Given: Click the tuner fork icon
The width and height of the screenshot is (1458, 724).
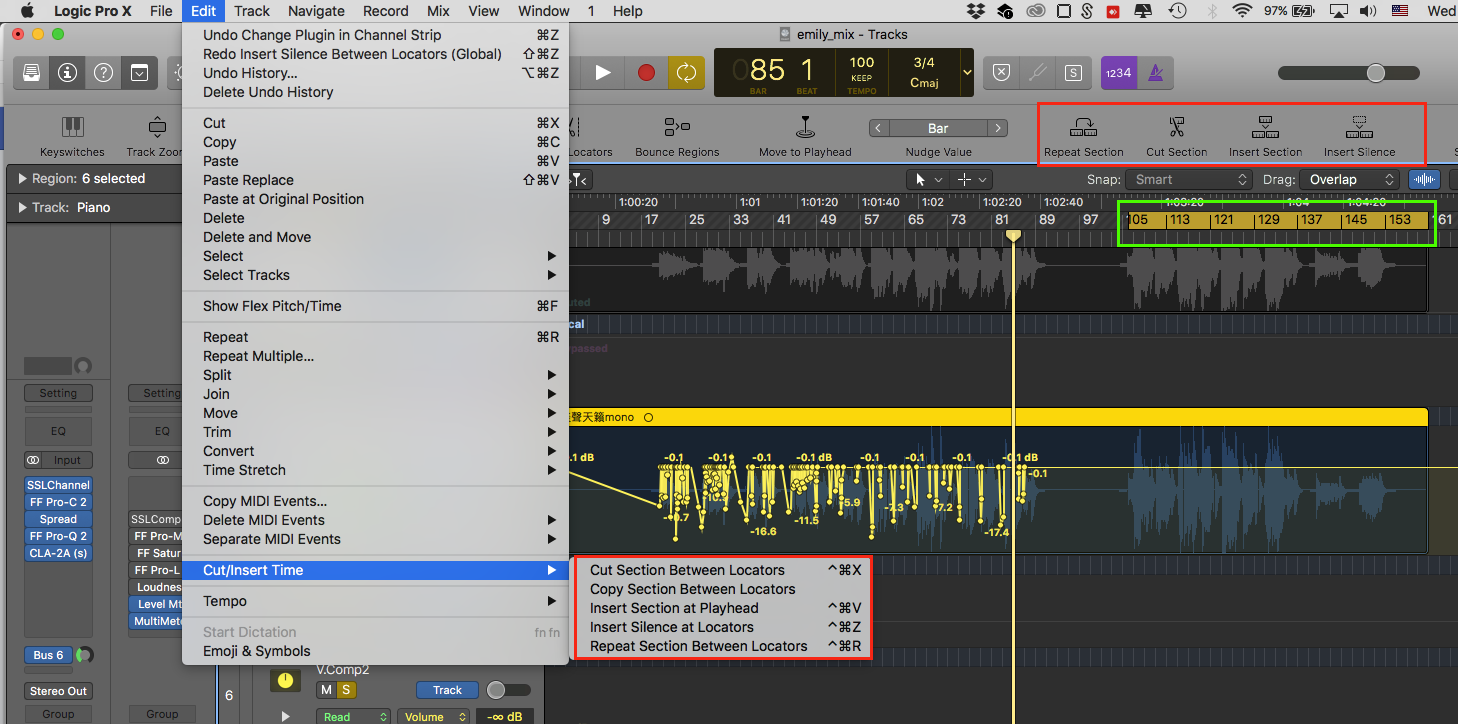Looking at the screenshot, I should coord(1038,73).
